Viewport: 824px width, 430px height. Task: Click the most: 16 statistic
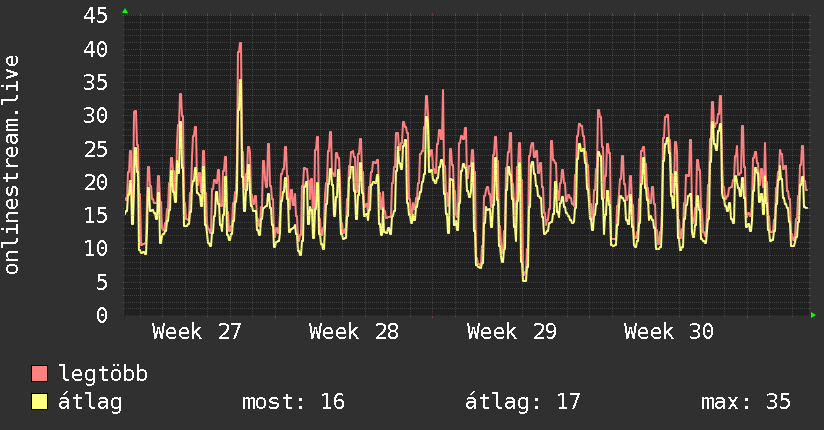tap(293, 402)
